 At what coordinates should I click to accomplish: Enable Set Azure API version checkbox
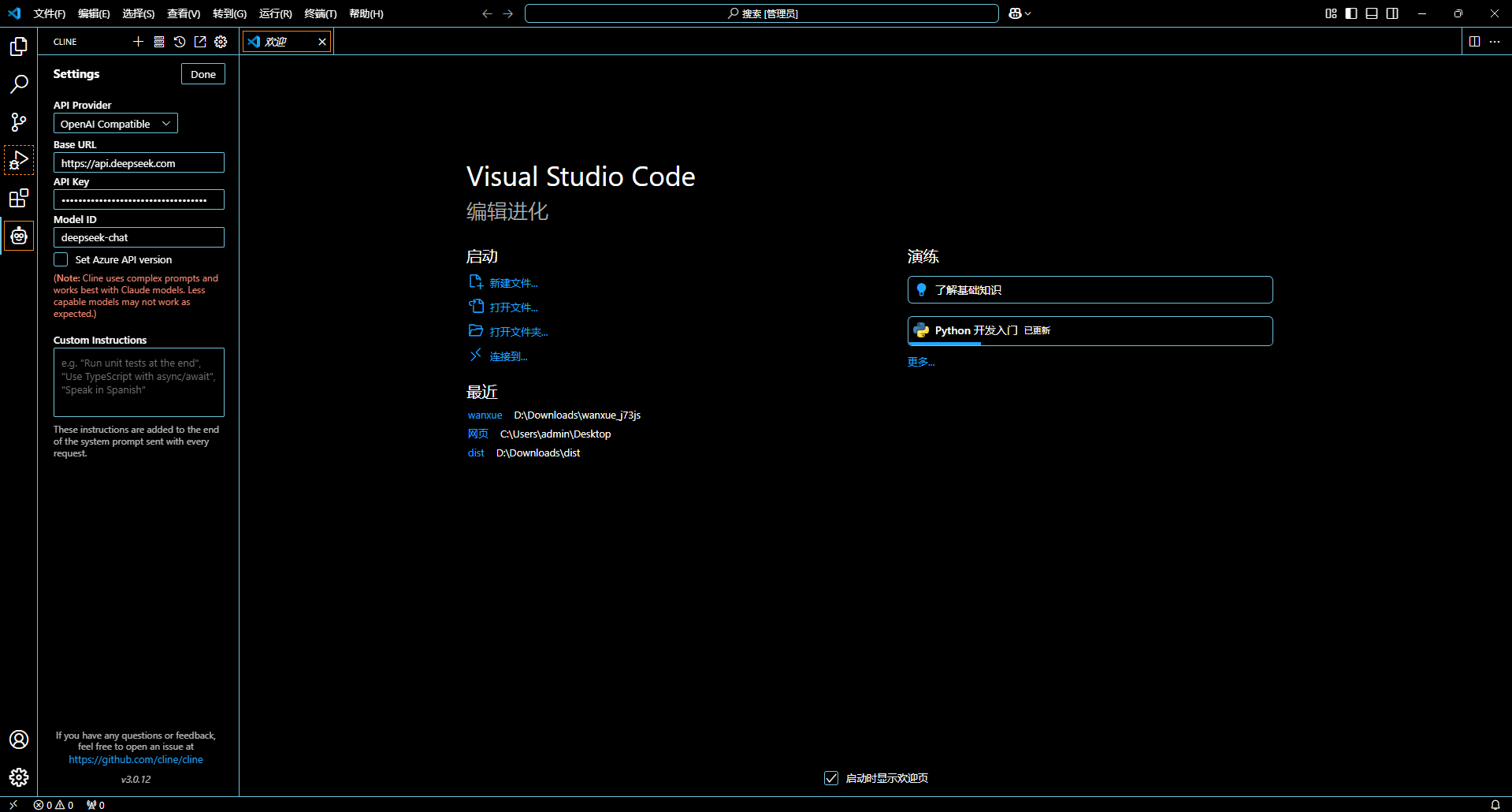click(x=61, y=259)
